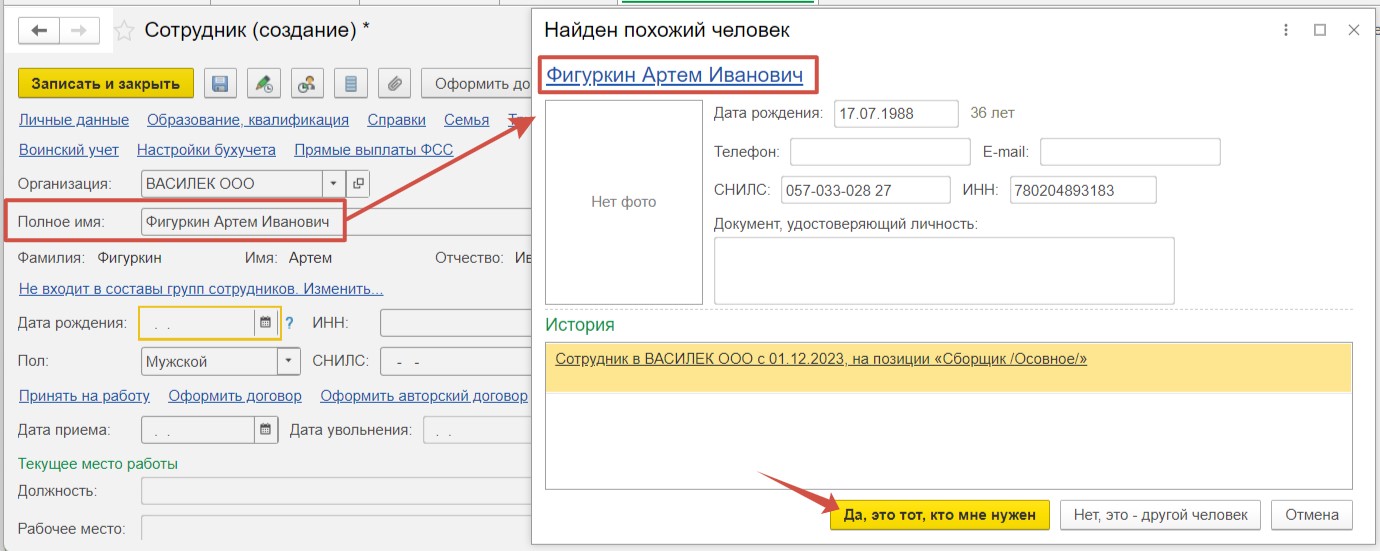Click the Должность field

coord(337,491)
